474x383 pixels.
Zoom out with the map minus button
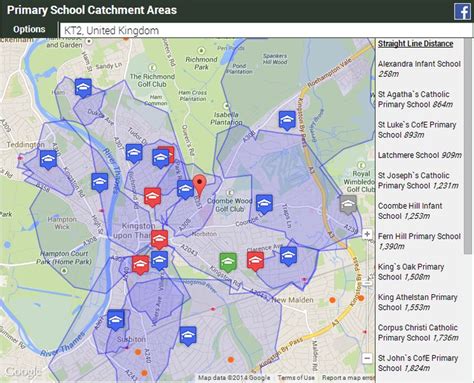[x=367, y=359]
